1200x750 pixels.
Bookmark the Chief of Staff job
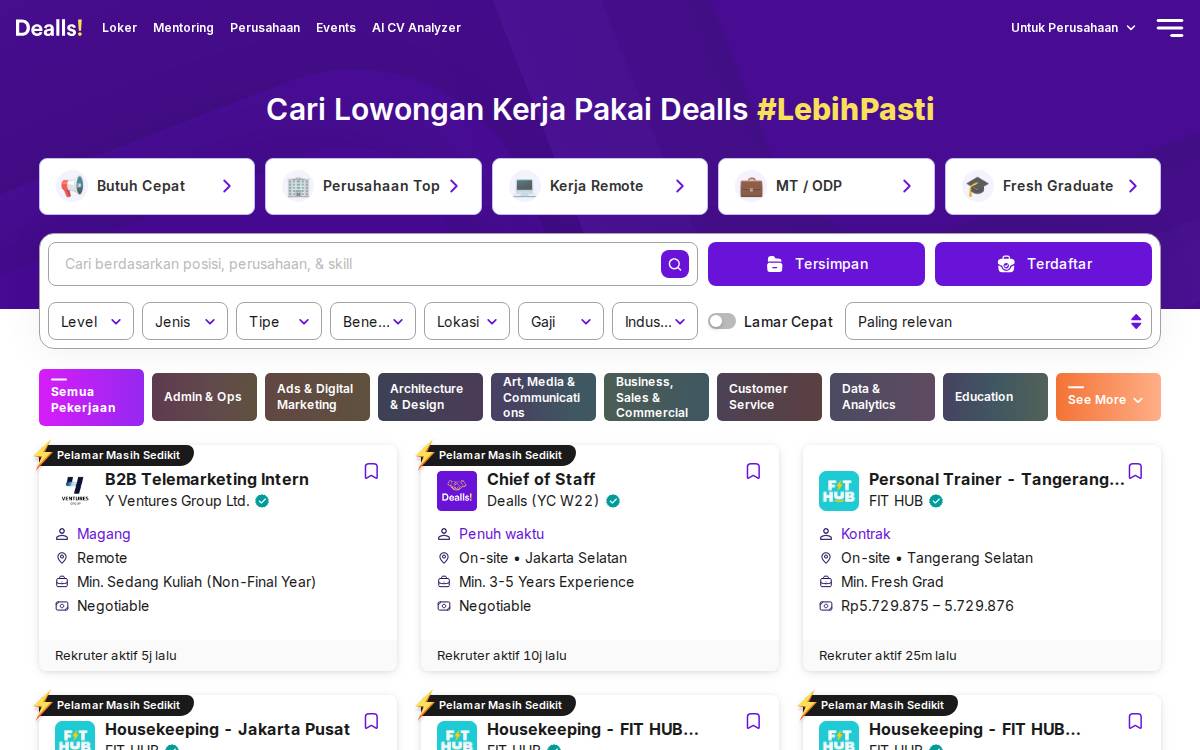(x=753, y=471)
